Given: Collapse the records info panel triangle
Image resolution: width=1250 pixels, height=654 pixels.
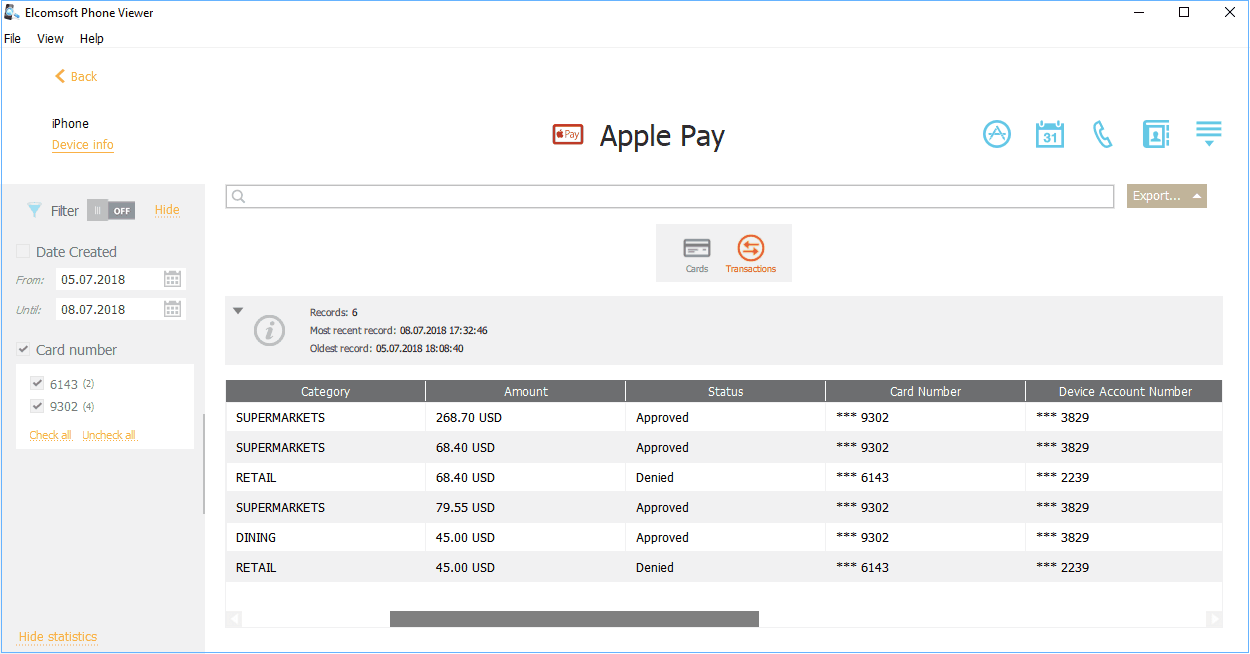Looking at the screenshot, I should 238,311.
